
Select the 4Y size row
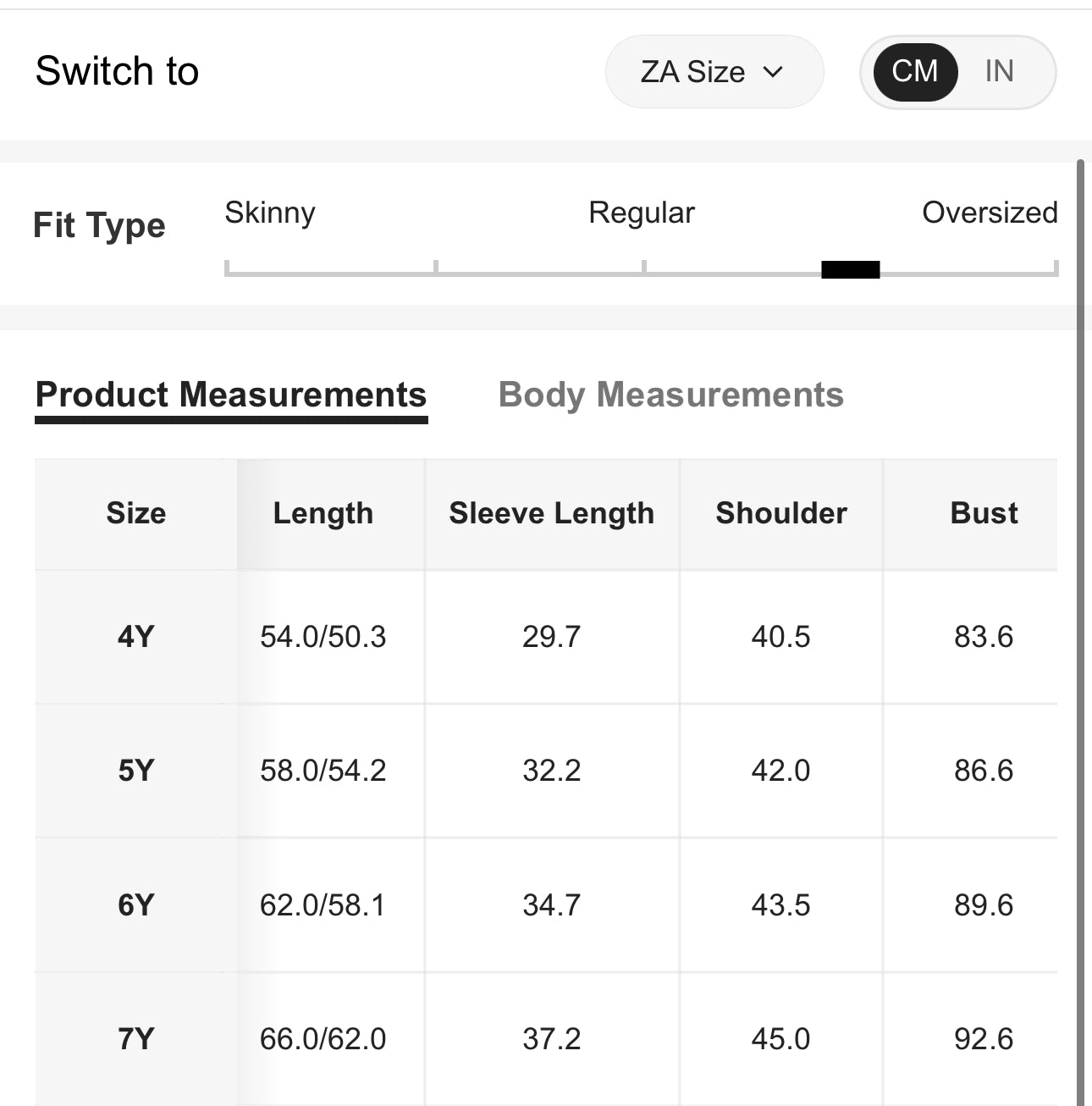[x=136, y=636]
